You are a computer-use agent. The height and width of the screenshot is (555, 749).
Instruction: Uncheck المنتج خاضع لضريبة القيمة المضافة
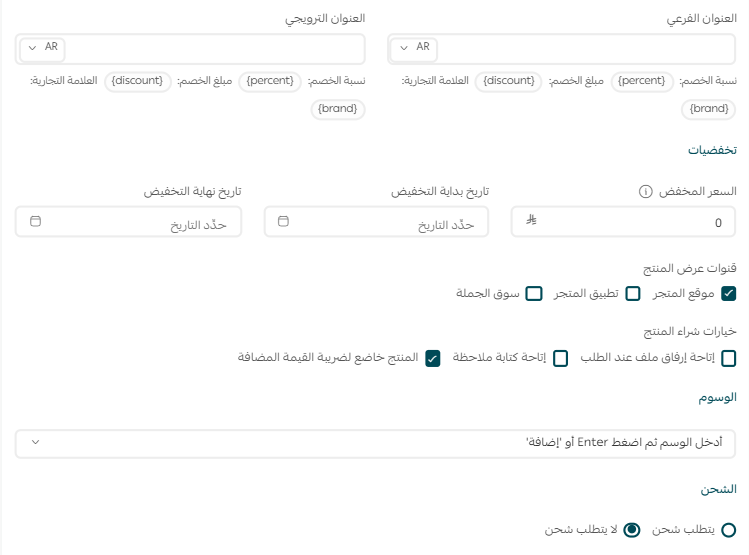[x=433, y=358]
